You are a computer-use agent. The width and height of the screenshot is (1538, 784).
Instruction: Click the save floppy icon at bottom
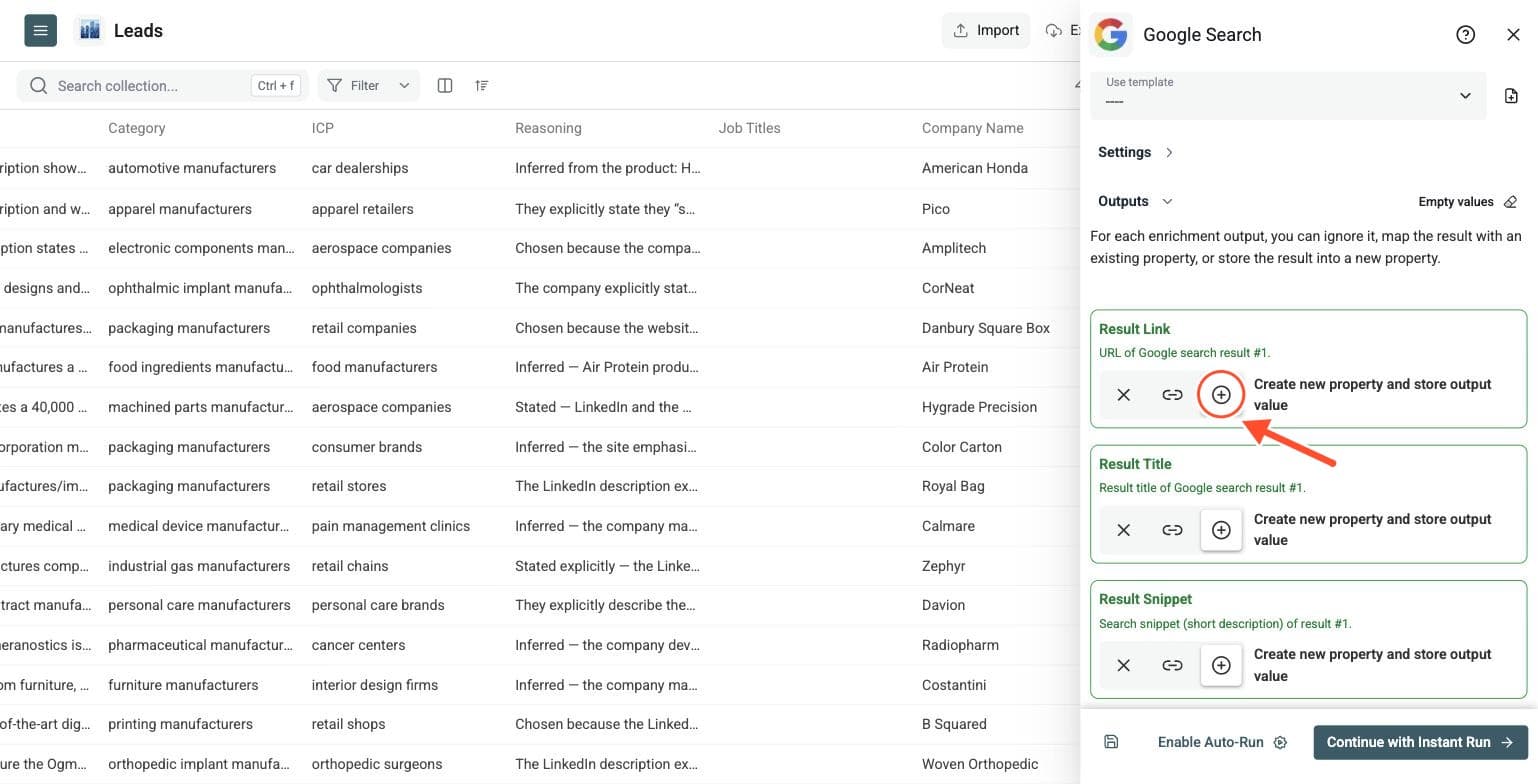[x=1111, y=742]
